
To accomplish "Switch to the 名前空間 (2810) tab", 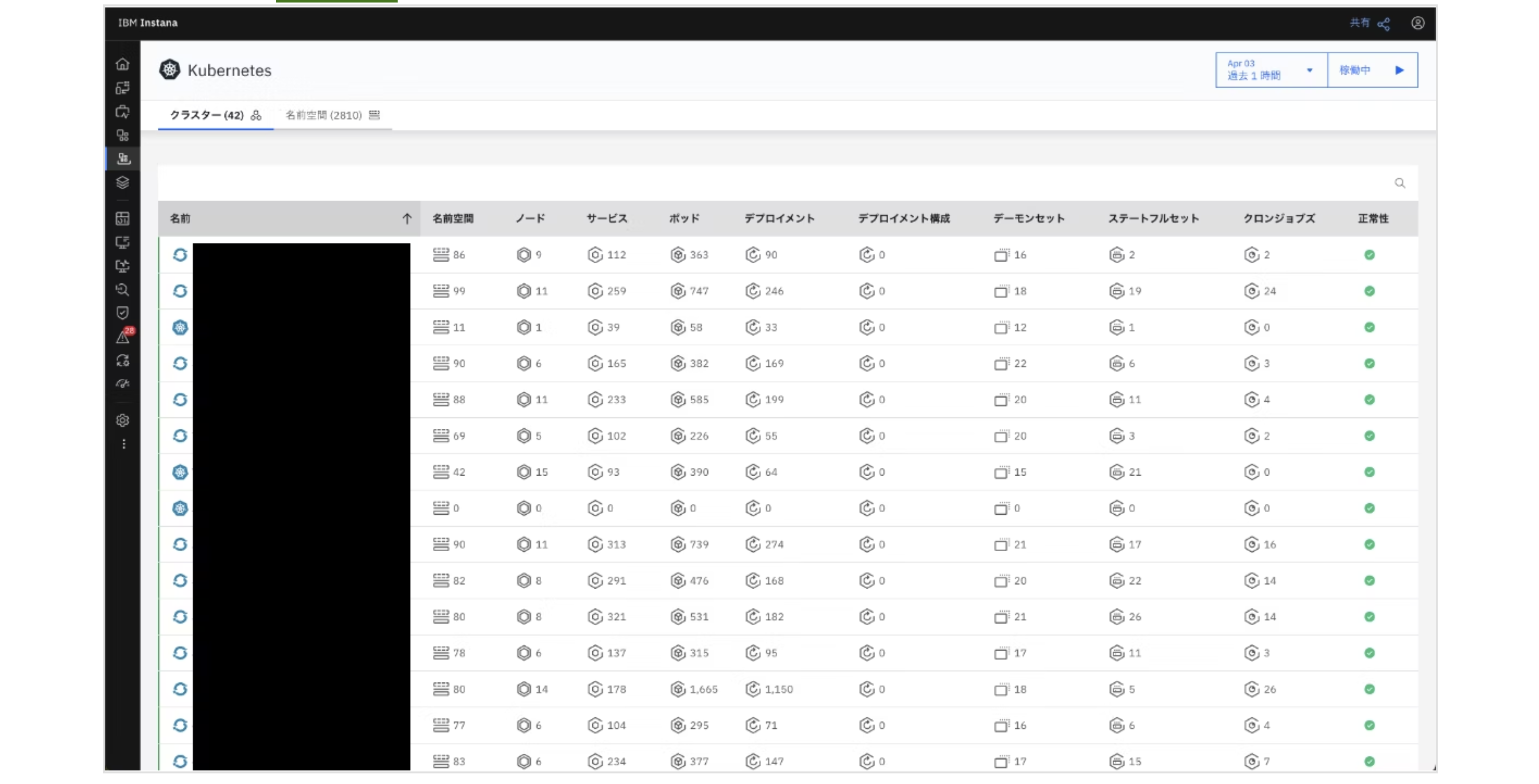I will pos(332,115).
